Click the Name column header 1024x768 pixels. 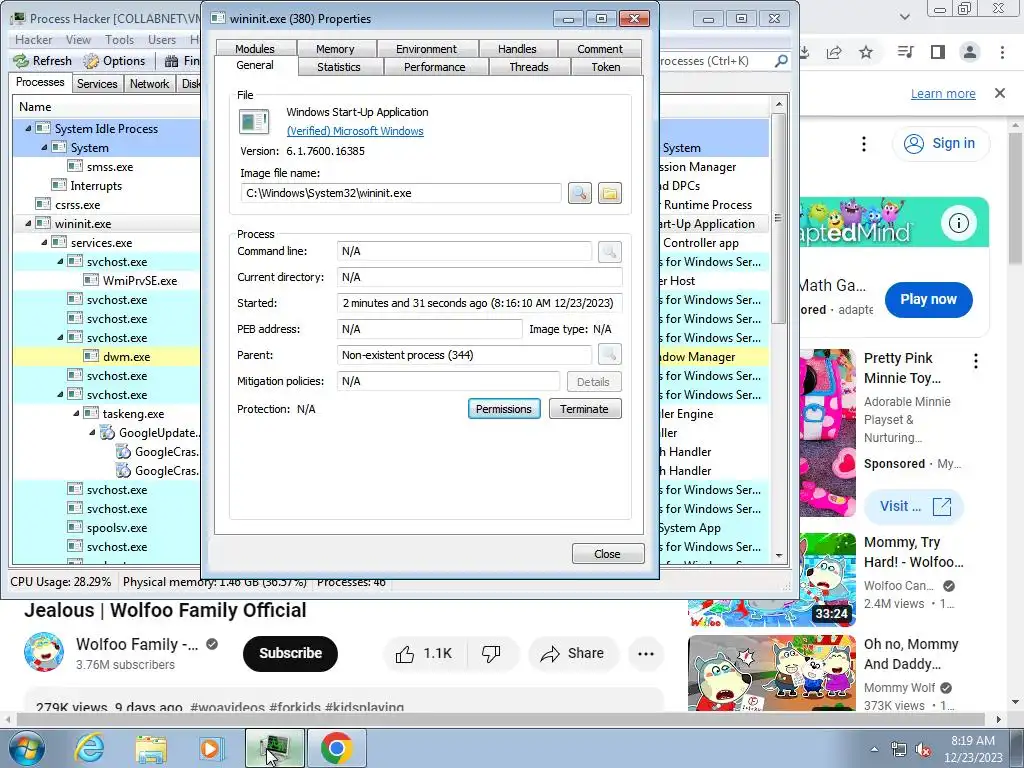click(106, 107)
